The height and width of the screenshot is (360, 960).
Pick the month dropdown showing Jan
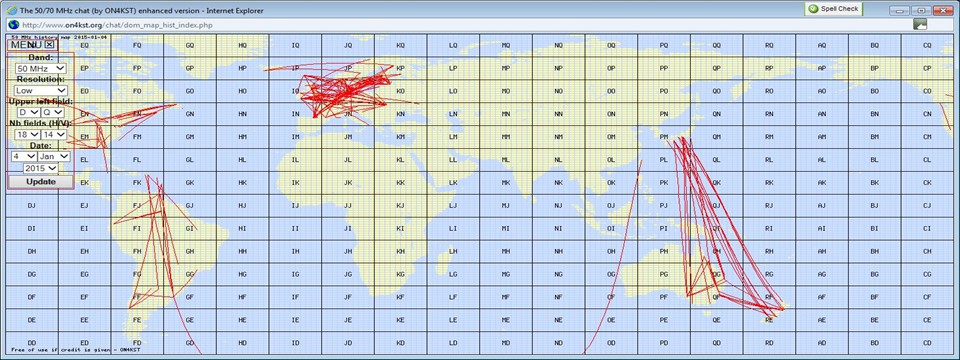click(54, 156)
